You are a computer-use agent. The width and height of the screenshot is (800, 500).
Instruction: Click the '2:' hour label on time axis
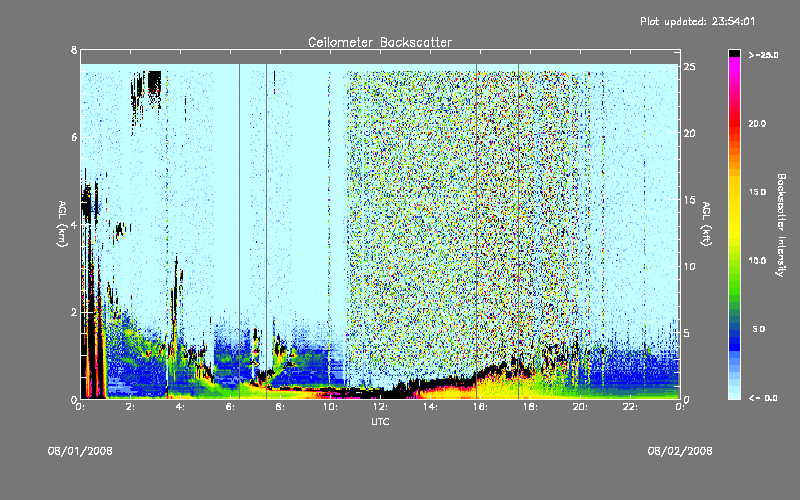[131, 407]
